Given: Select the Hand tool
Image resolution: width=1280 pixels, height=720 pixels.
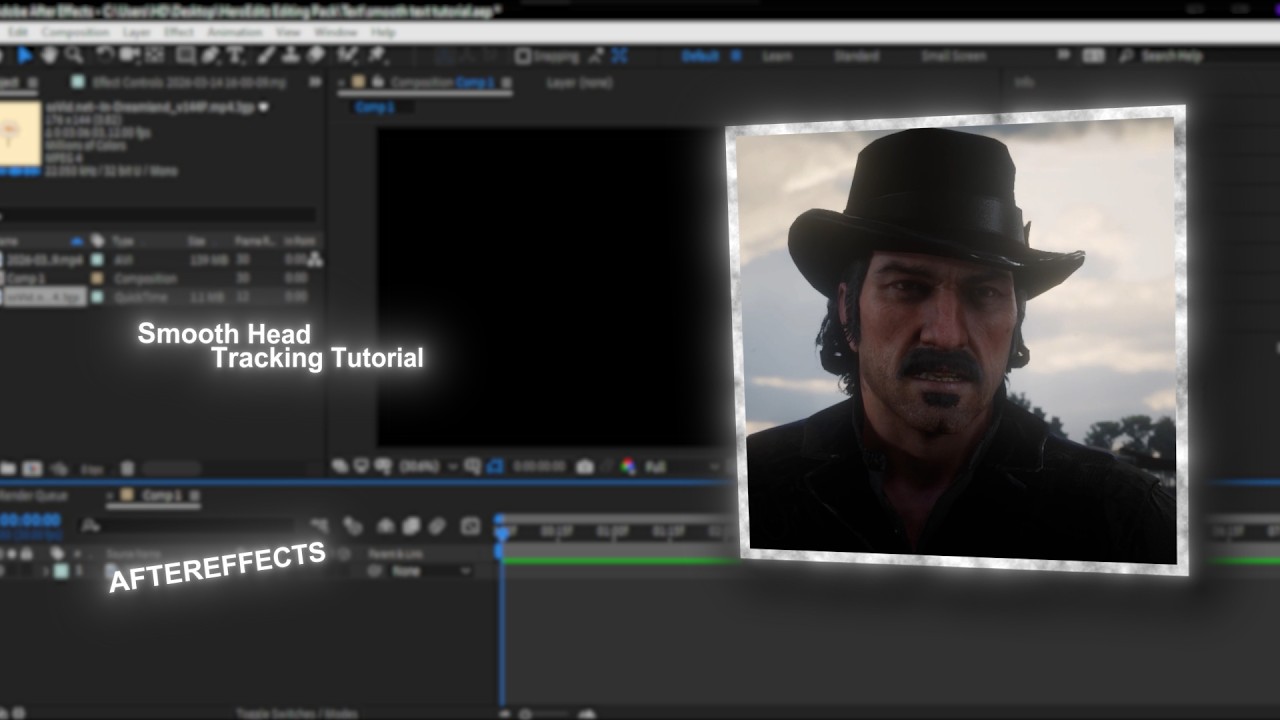Looking at the screenshot, I should (51, 56).
